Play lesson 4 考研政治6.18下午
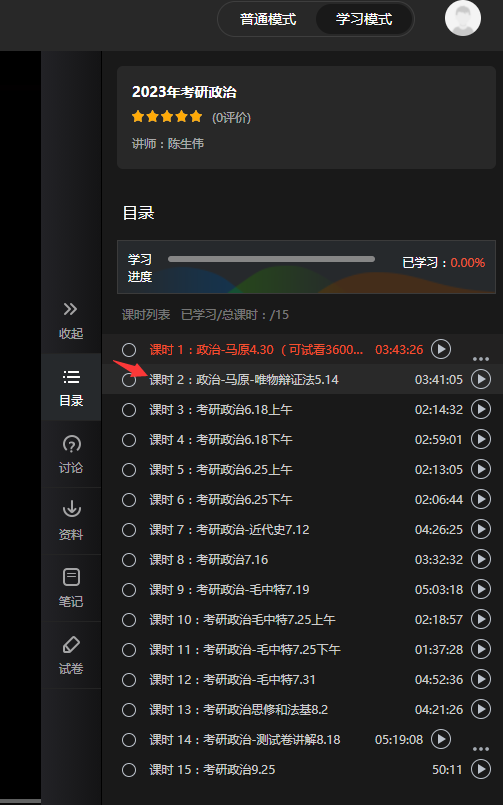The image size is (503, 805). coord(481,439)
